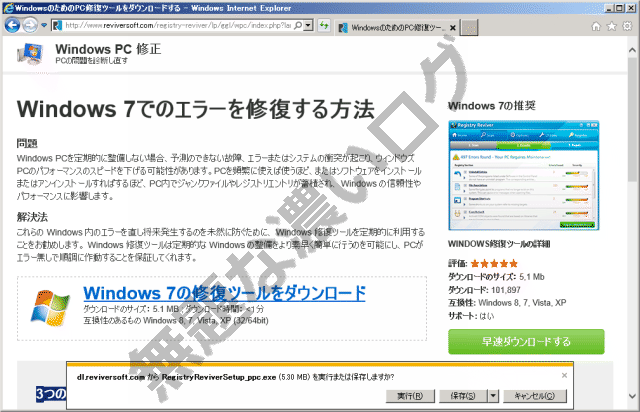Expand the address bar autocomplete dropdown

click(309, 25)
